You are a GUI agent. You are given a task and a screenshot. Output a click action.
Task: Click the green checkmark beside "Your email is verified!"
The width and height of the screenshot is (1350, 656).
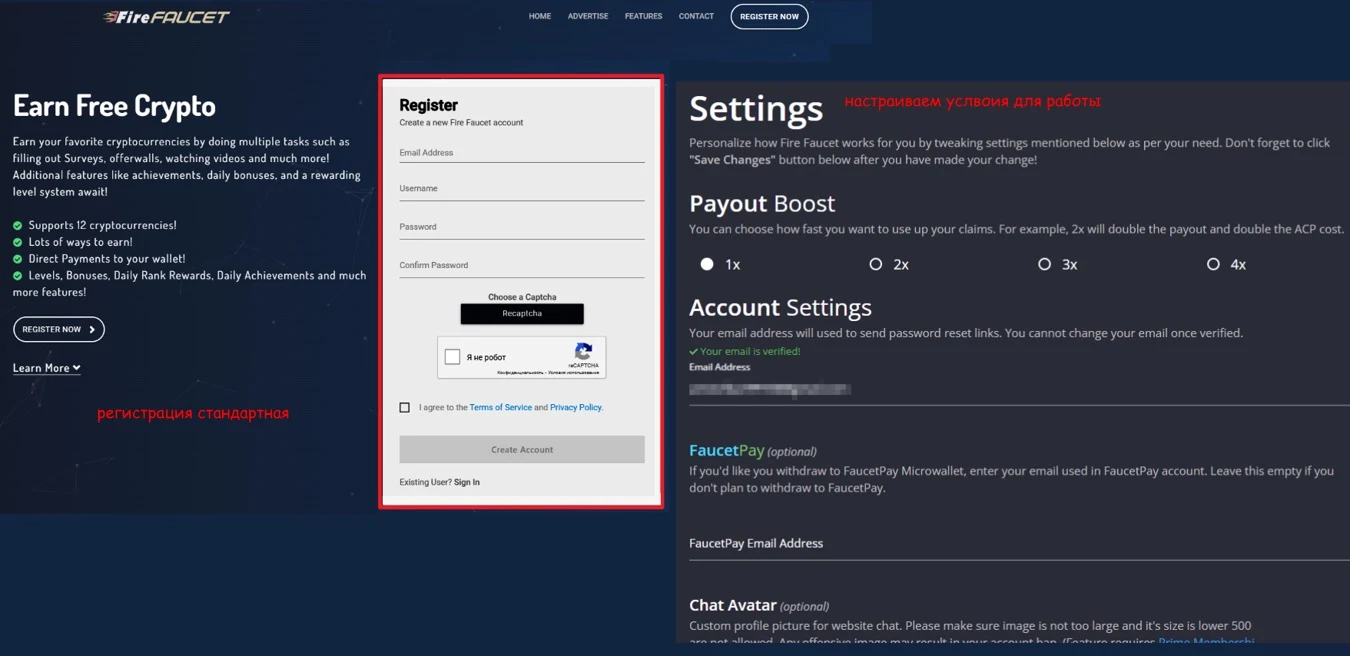click(x=693, y=352)
